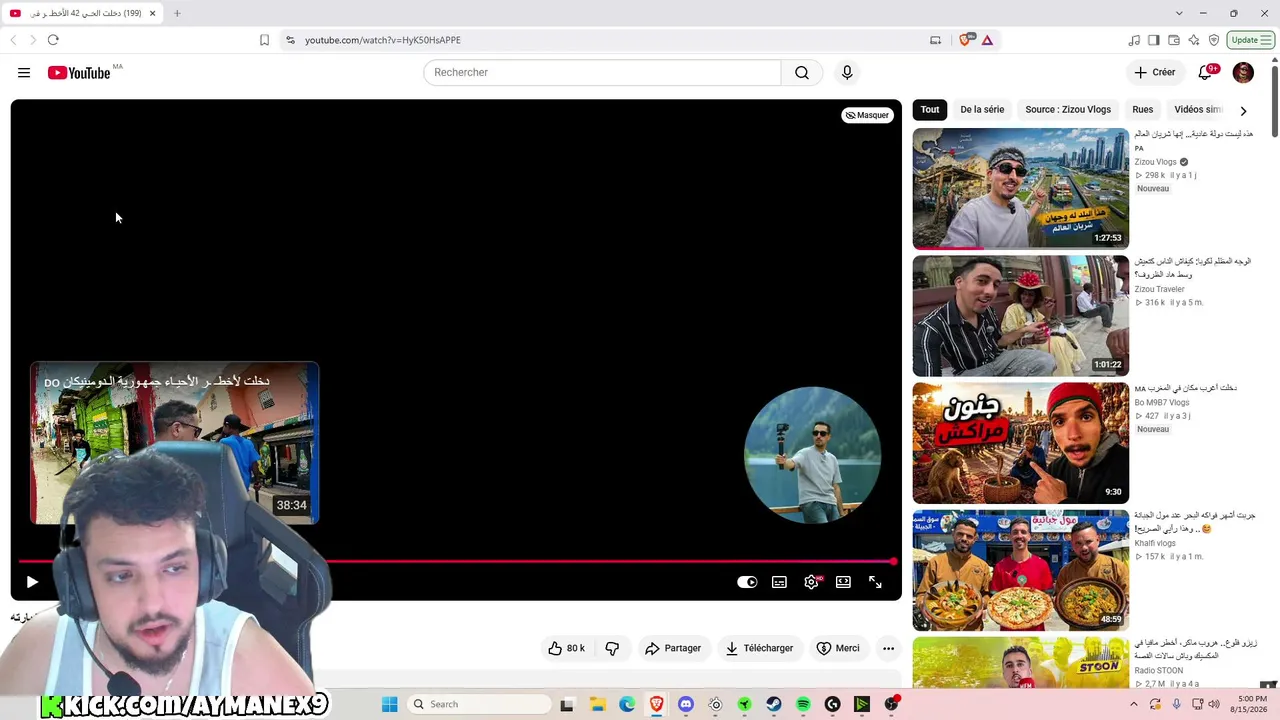1280x720 pixels.
Task: Open Discord from the taskbar
Action: click(x=685, y=704)
